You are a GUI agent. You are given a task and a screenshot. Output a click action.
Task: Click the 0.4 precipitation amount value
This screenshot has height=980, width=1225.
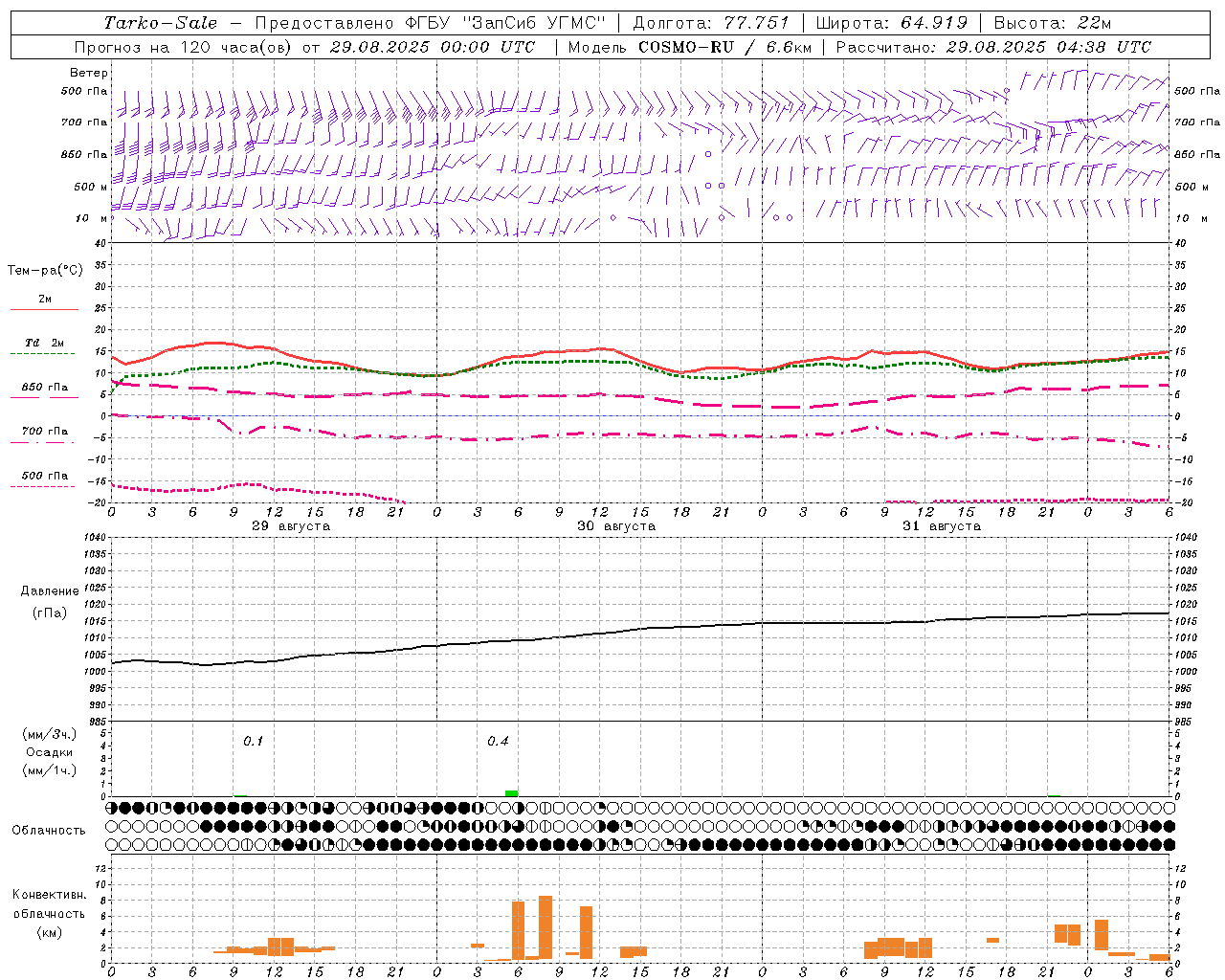coord(498,742)
